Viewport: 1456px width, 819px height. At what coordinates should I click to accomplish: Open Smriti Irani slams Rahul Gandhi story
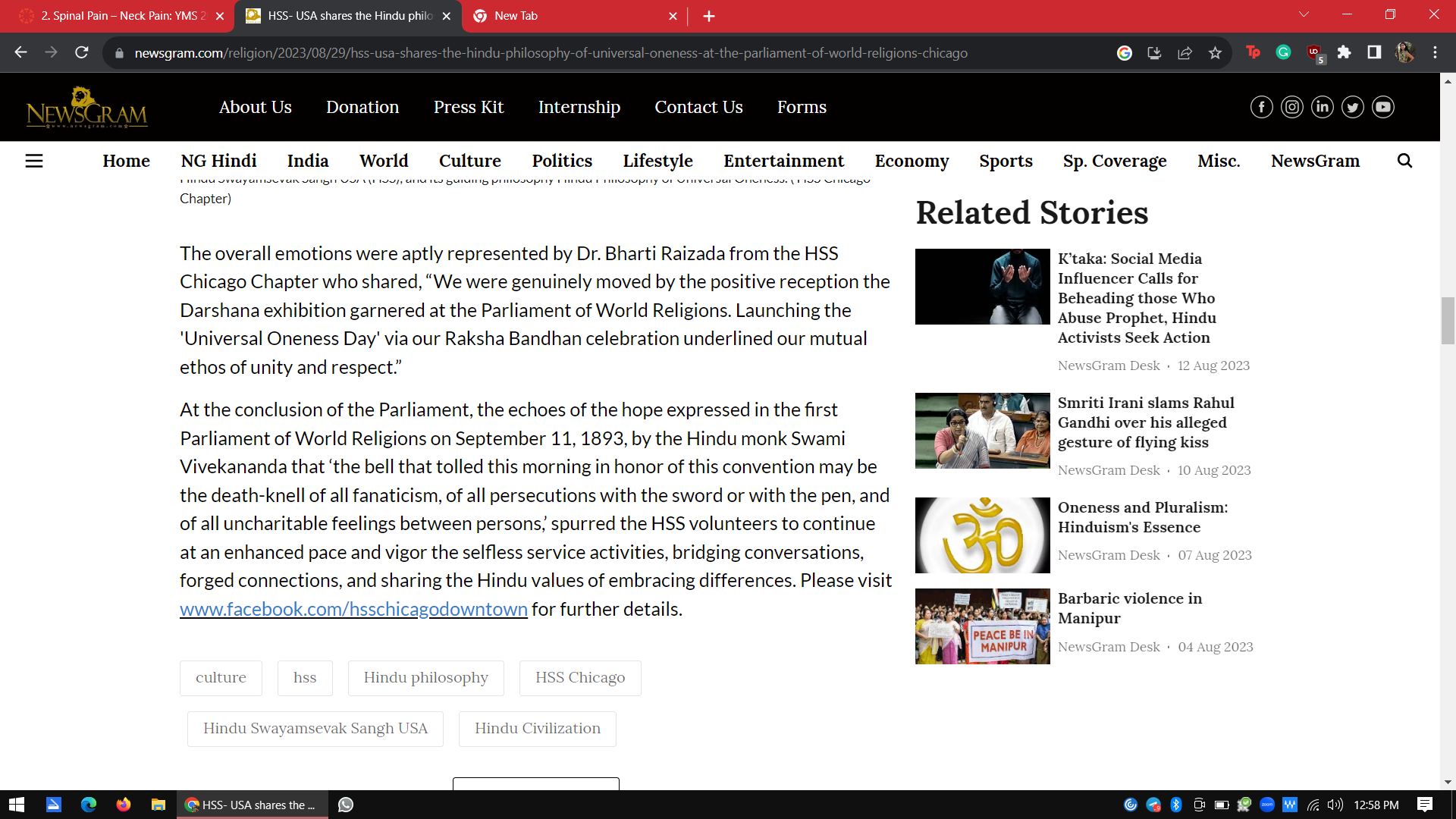[x=1146, y=422]
